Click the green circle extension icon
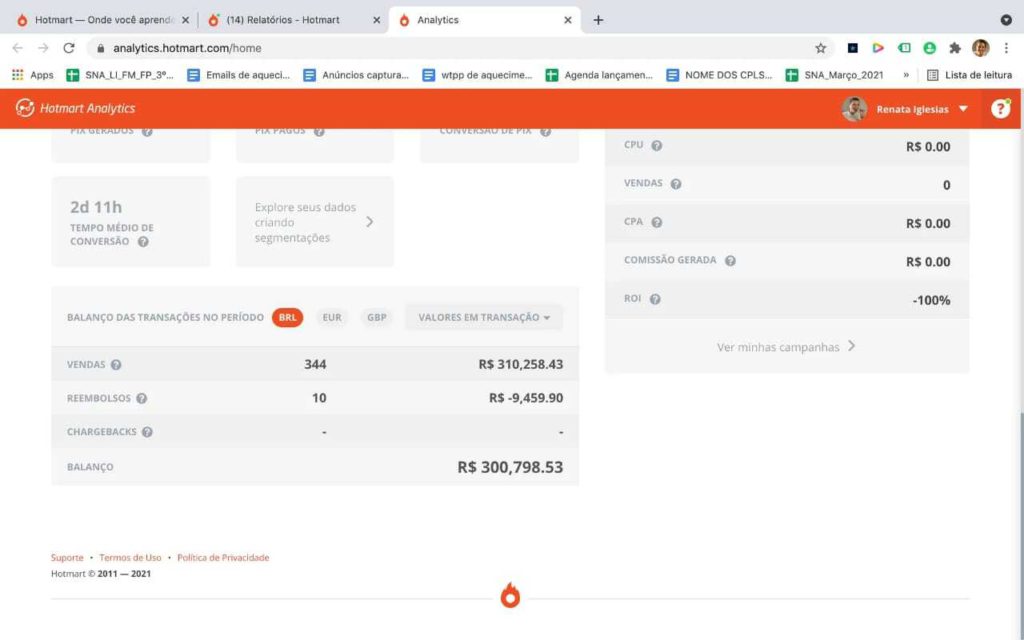This screenshot has width=1024, height=640. click(929, 48)
